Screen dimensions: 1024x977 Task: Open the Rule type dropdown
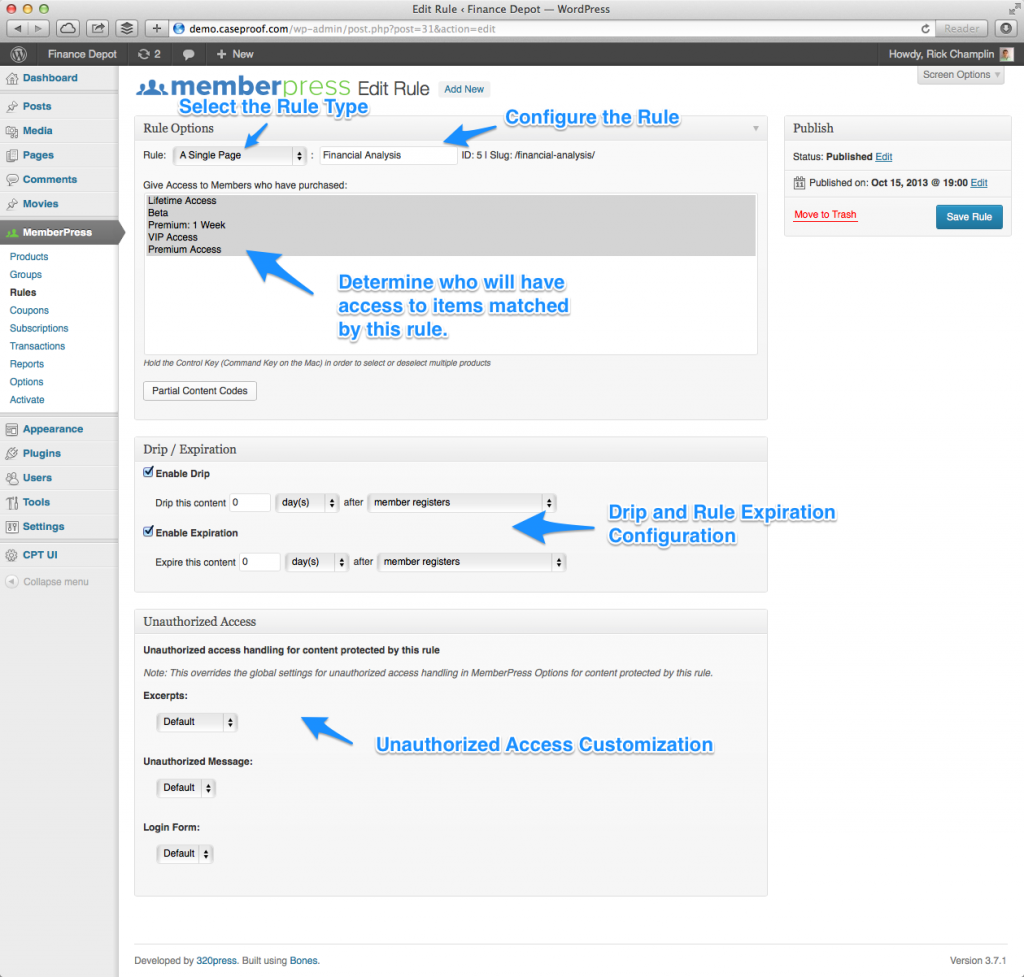[x=240, y=155]
